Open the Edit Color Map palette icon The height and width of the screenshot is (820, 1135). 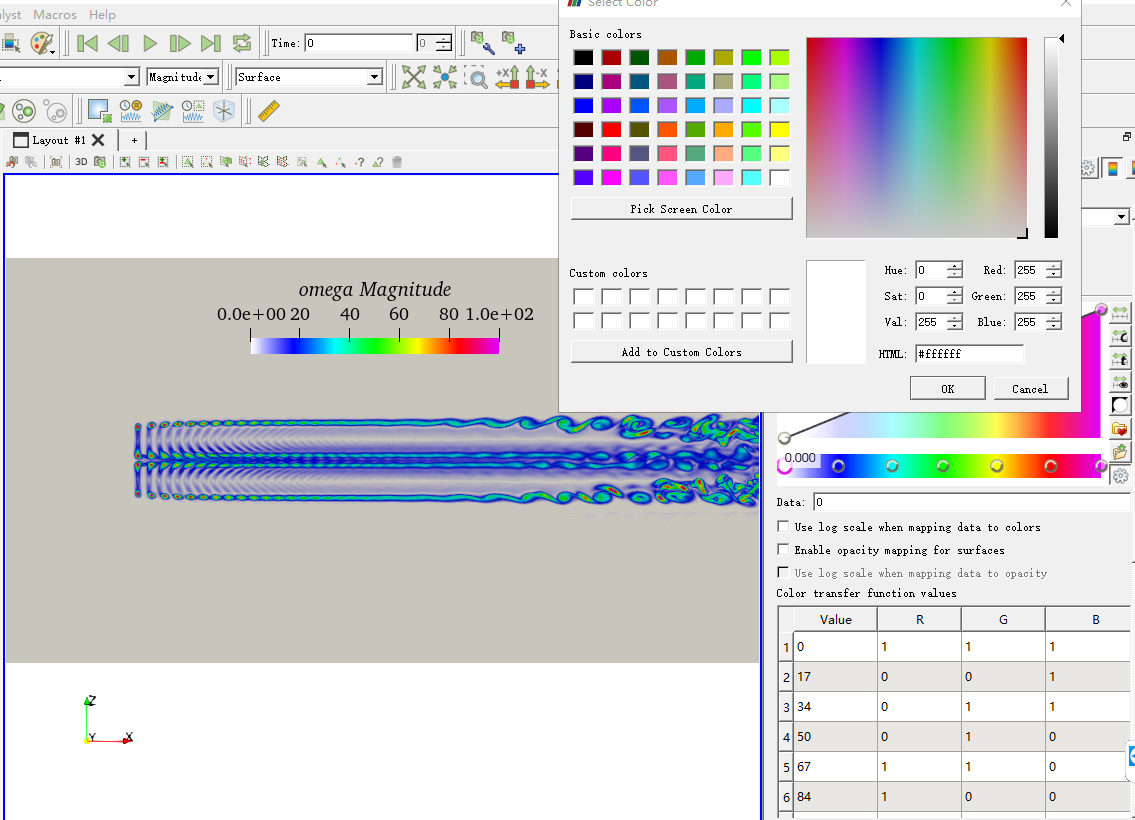[x=43, y=43]
